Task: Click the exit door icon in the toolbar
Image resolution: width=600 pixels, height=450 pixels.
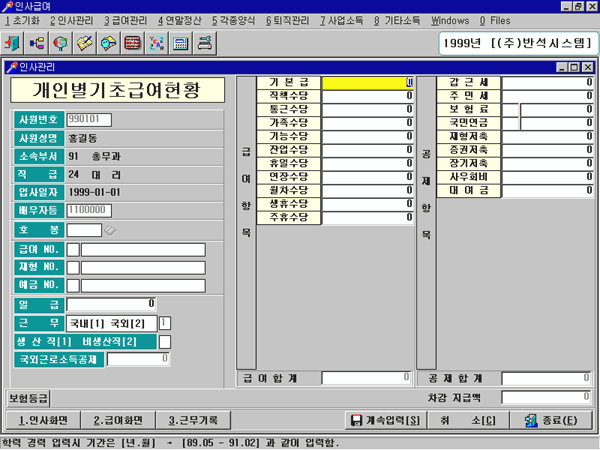Action: (x=14, y=44)
